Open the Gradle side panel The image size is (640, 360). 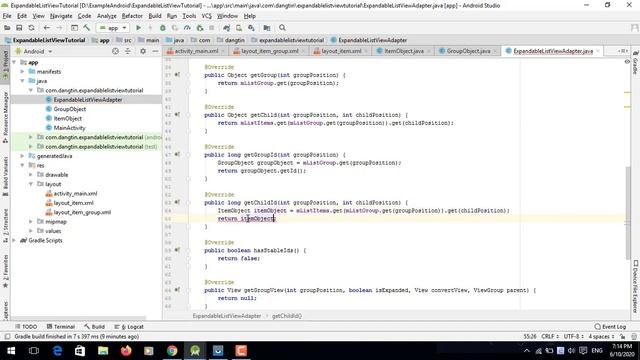[636, 63]
